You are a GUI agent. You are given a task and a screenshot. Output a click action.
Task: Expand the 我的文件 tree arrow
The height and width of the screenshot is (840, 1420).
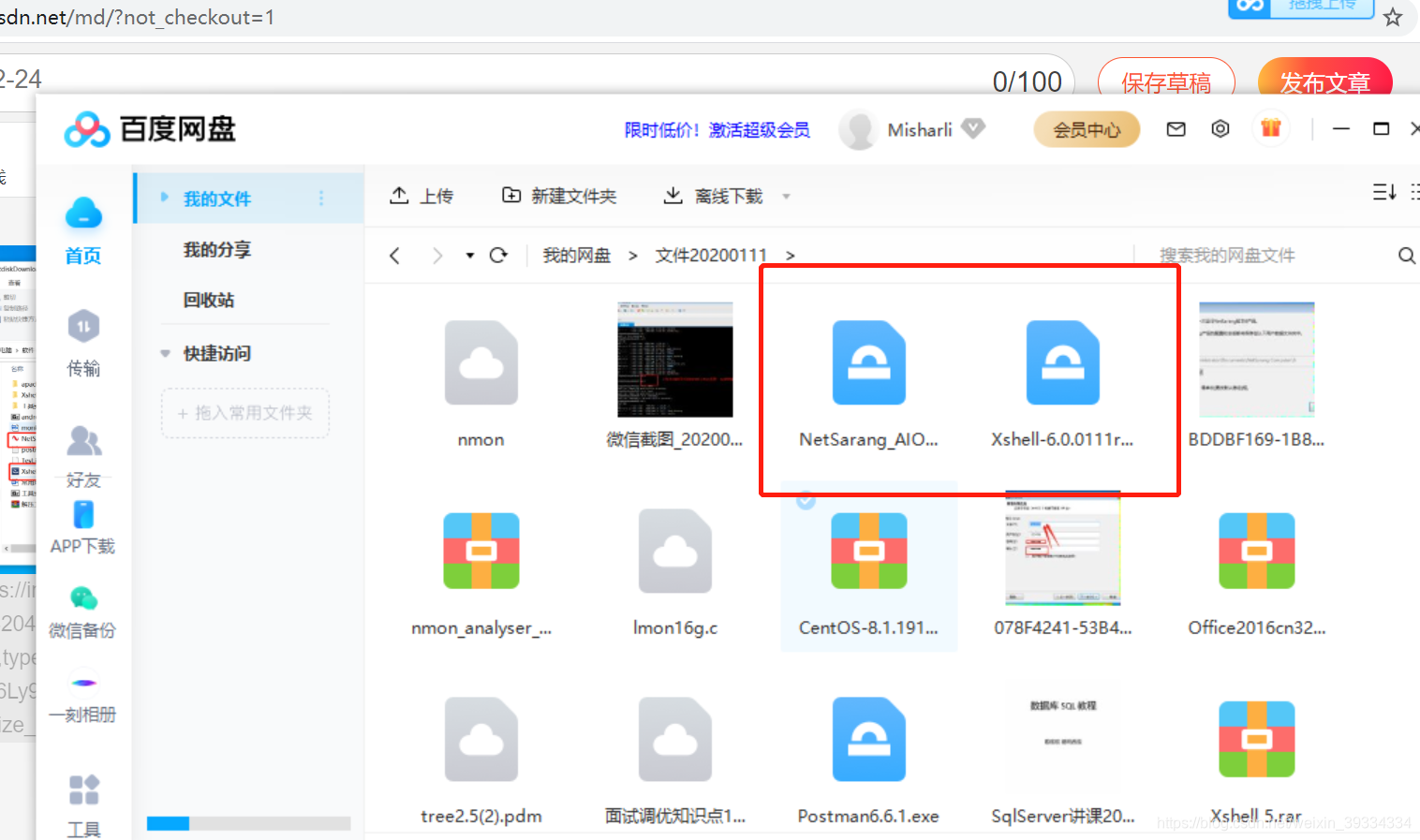pos(165,198)
